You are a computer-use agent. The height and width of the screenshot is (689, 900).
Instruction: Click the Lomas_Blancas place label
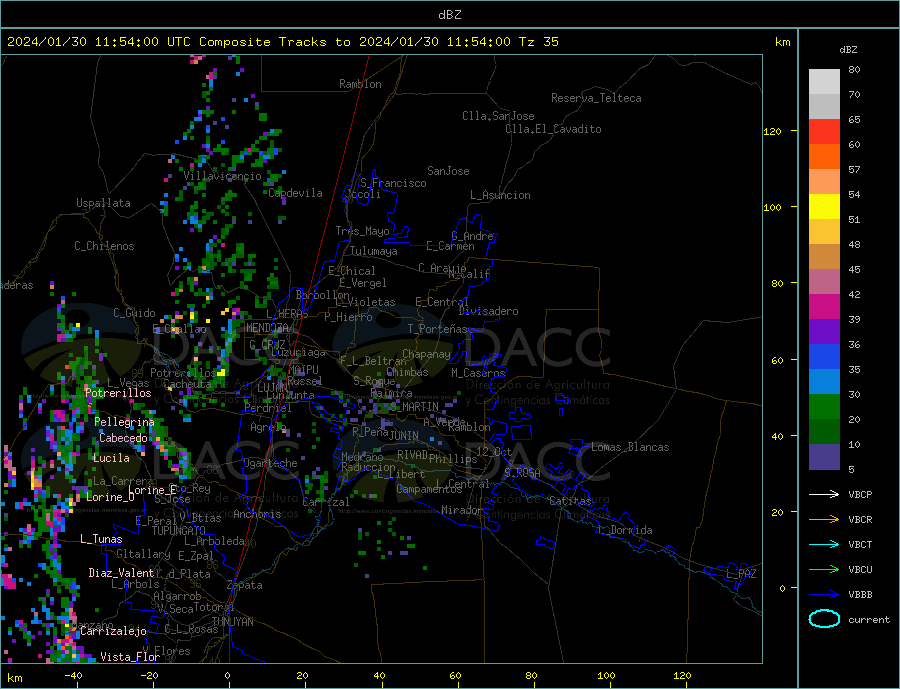(x=630, y=447)
